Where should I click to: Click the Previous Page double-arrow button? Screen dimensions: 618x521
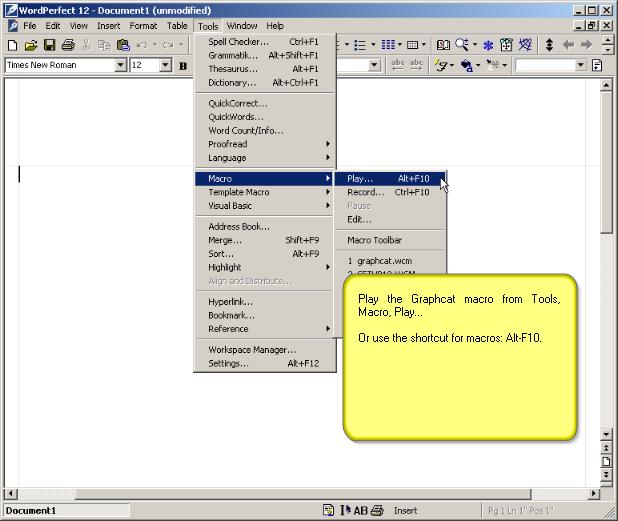pos(606,448)
